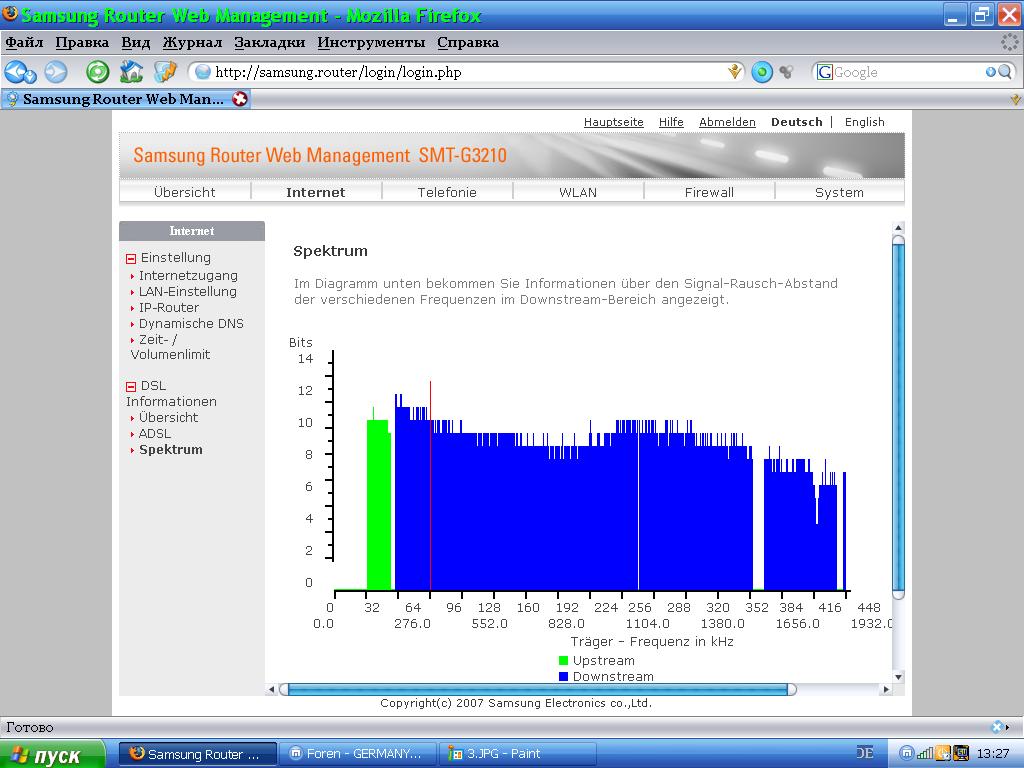This screenshot has height=768, width=1024.
Task: Switch to the WLAN tab
Action: [578, 192]
